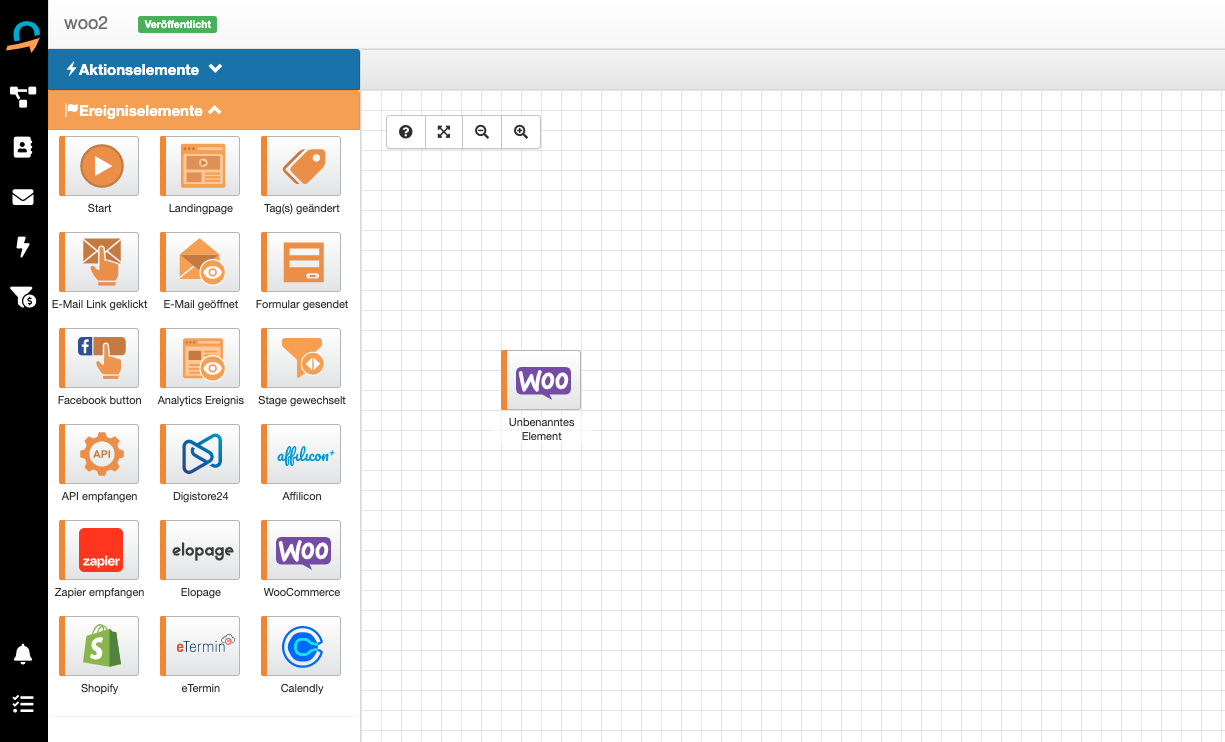
Task: Select the Shopify element
Action: click(100, 646)
